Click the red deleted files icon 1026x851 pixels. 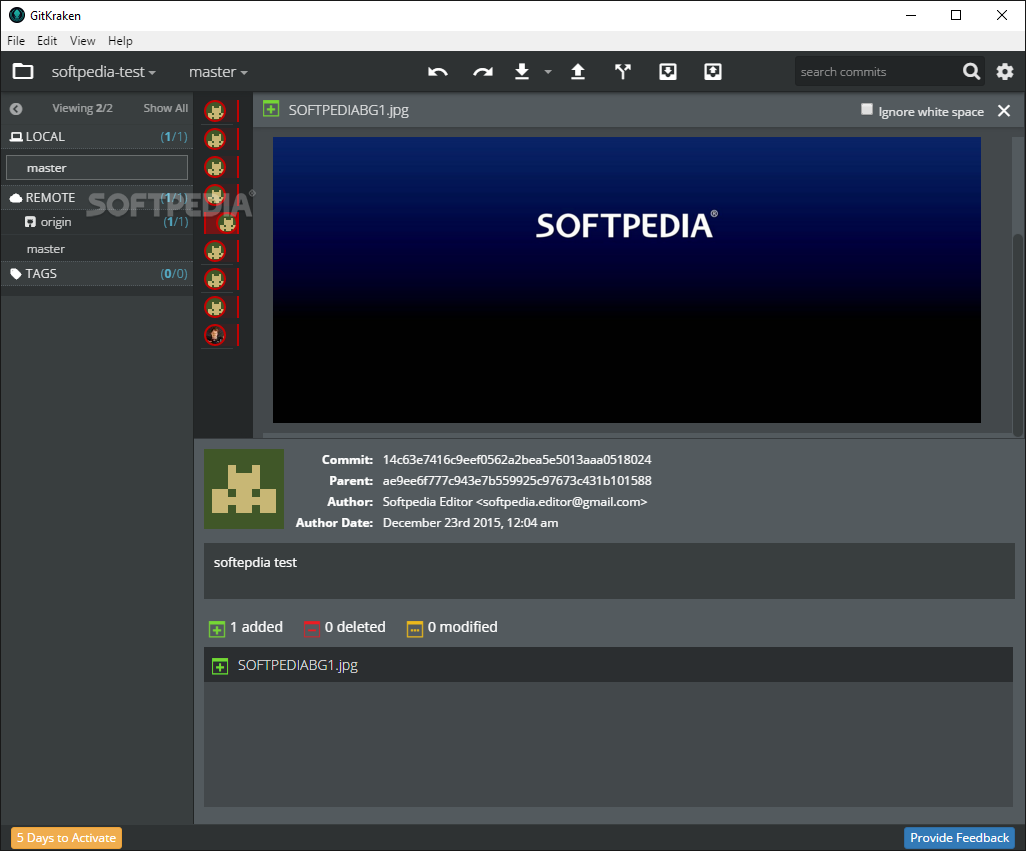coord(311,629)
